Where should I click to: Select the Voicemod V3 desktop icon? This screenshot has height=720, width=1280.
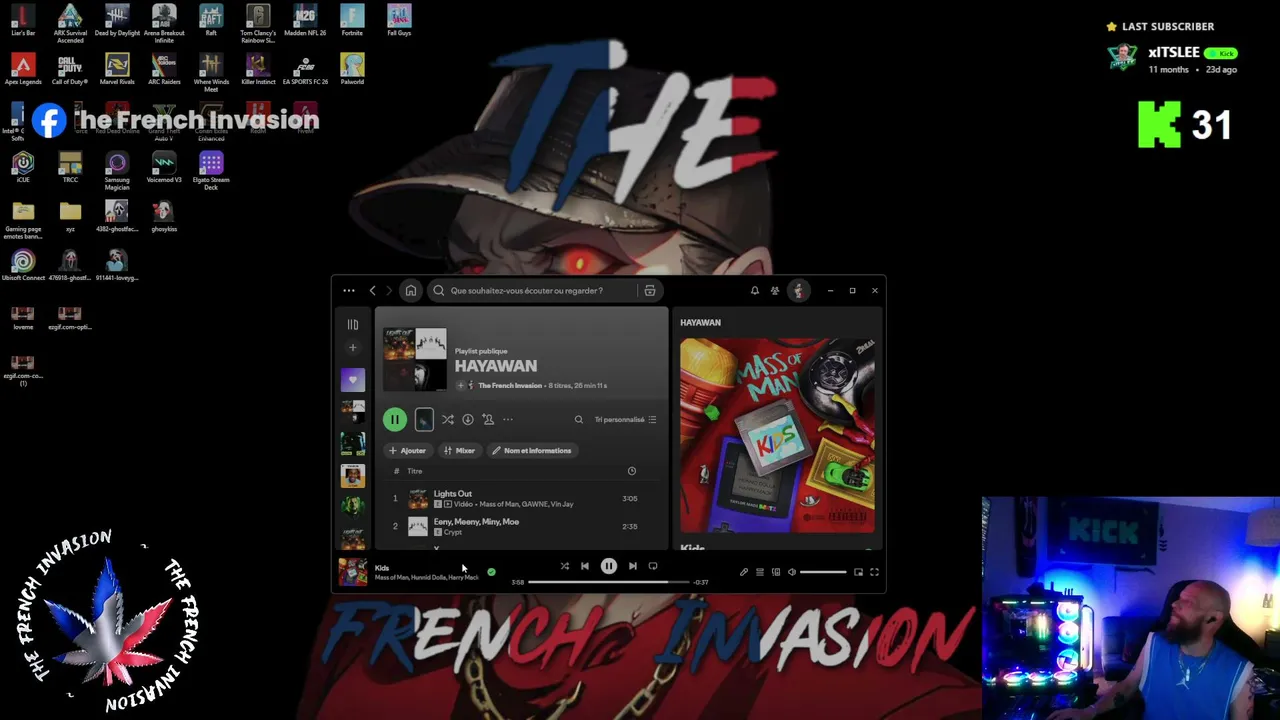(164, 166)
